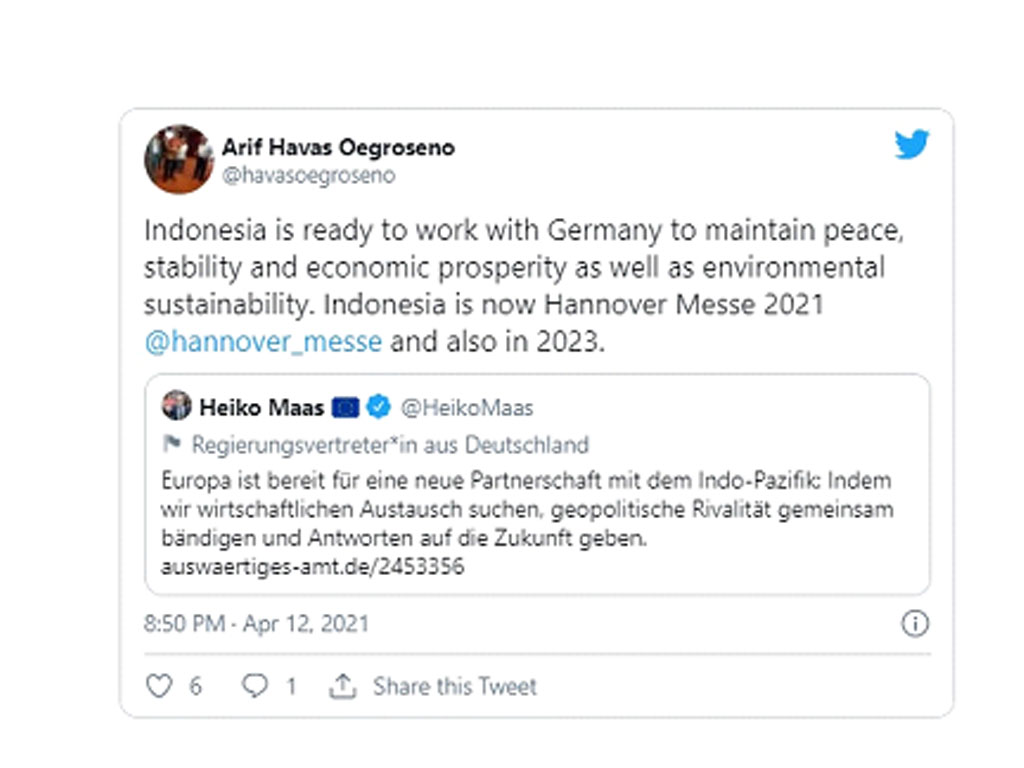The height and width of the screenshot is (768, 1024).
Task: Open replies via the speech bubble icon
Action: click(x=255, y=686)
